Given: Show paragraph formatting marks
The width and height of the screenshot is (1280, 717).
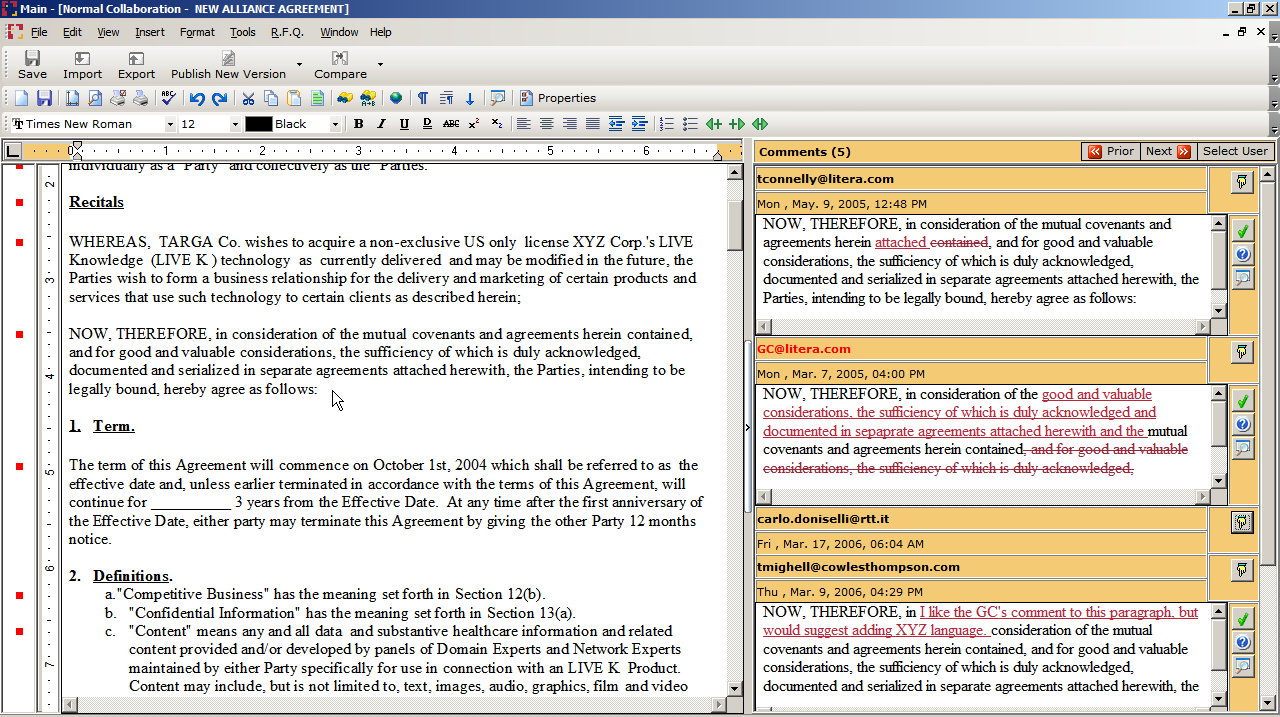Looking at the screenshot, I should tap(422, 98).
